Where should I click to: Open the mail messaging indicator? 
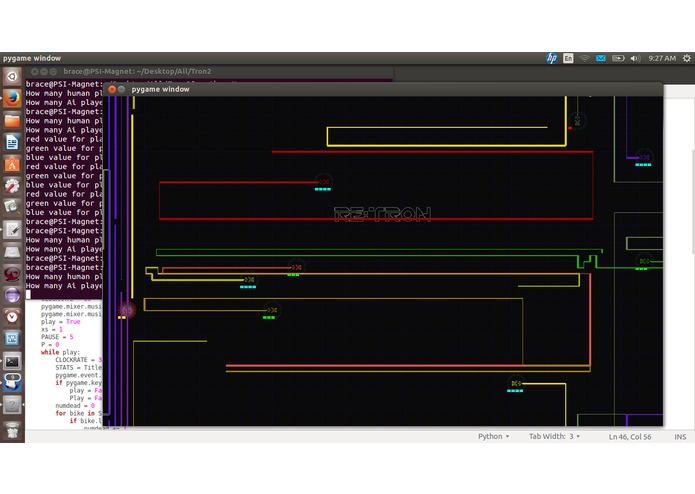click(x=601, y=58)
